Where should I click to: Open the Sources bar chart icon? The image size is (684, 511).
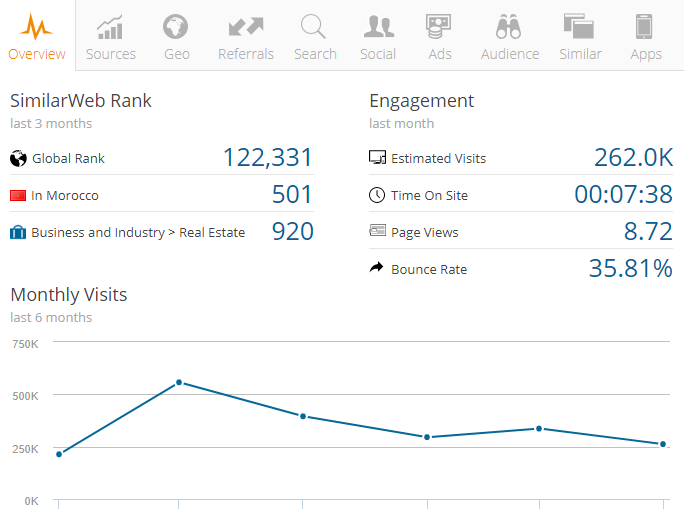click(x=110, y=26)
